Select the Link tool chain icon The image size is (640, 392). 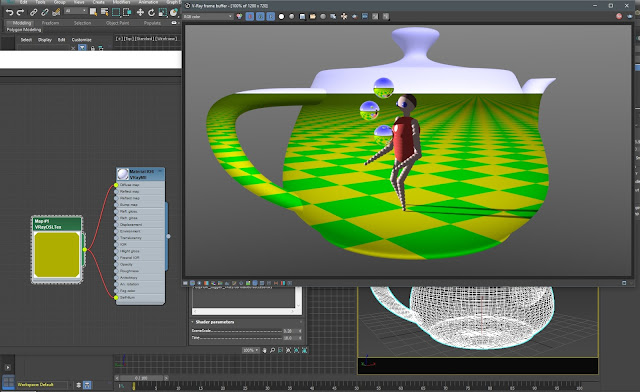(x=33, y=12)
